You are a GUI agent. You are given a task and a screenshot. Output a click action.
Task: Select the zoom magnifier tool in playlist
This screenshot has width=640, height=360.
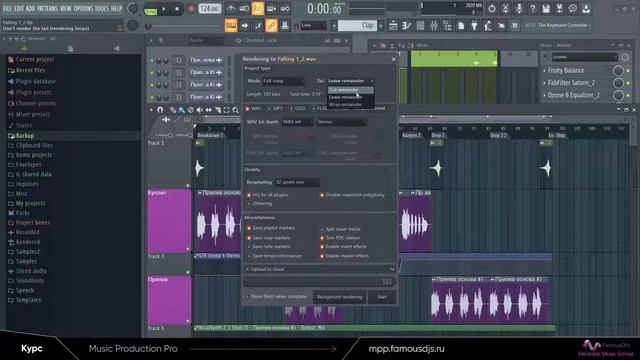pos(236,110)
